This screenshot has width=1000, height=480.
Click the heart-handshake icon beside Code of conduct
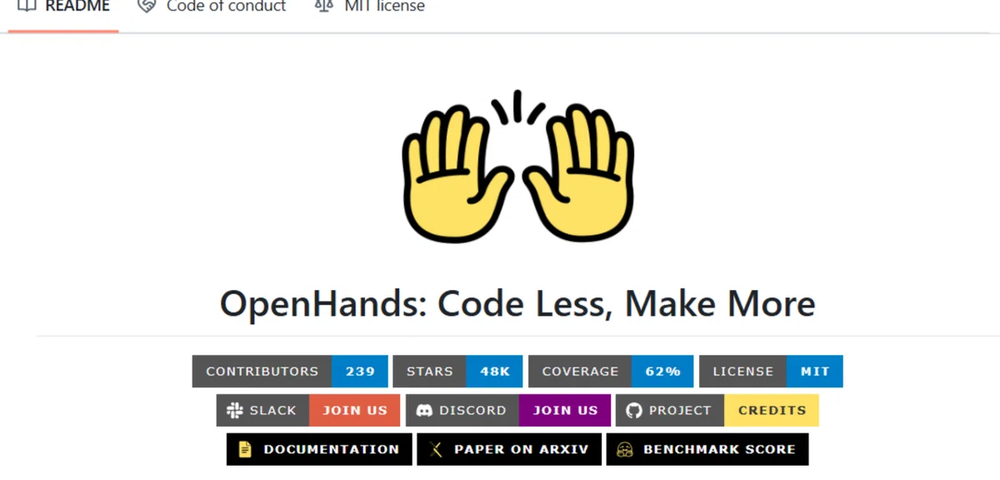coord(147,6)
